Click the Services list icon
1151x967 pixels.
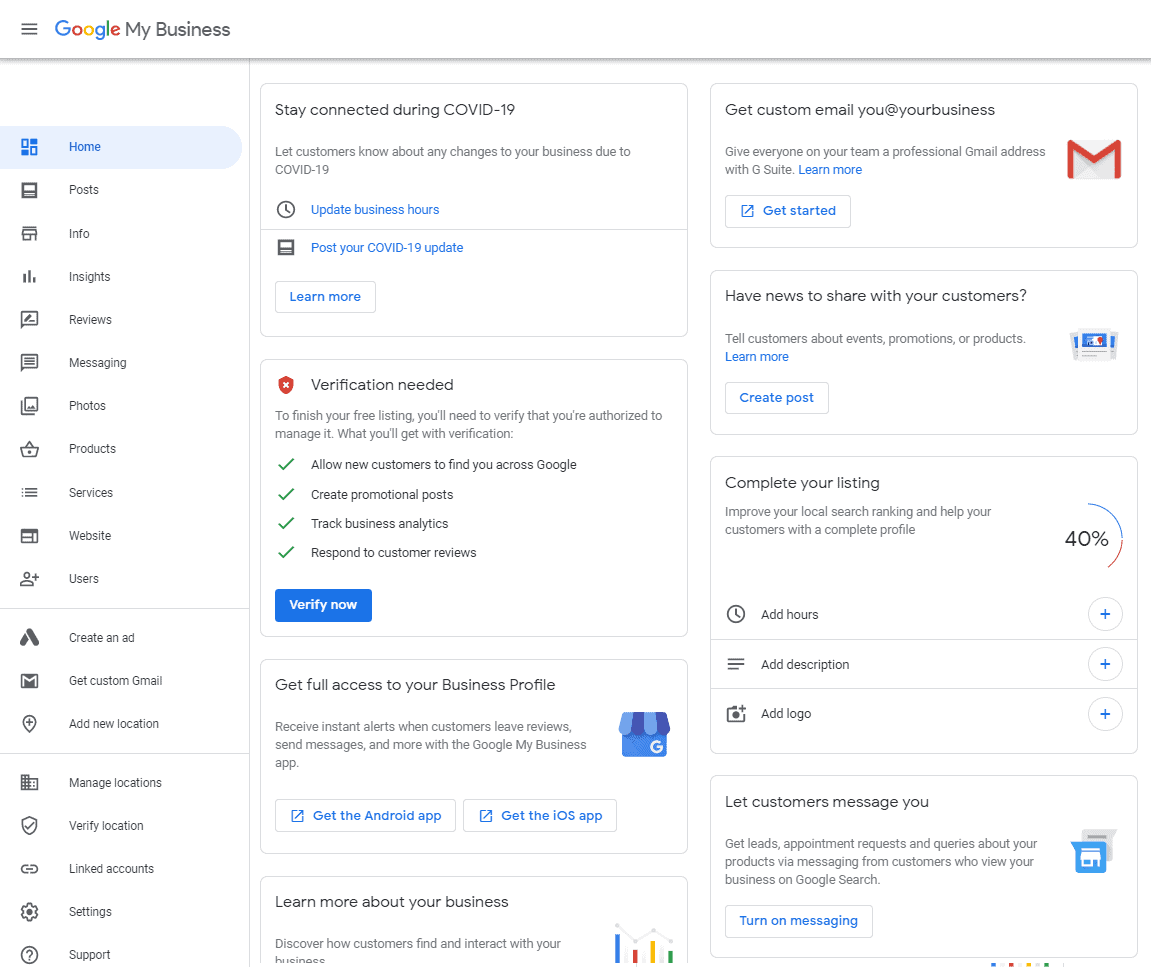[x=29, y=493]
